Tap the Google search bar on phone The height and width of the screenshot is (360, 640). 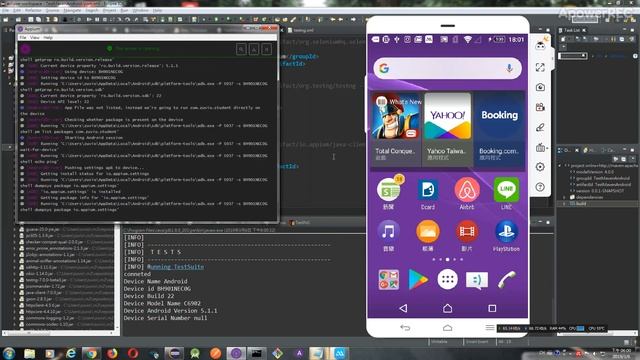click(x=447, y=69)
